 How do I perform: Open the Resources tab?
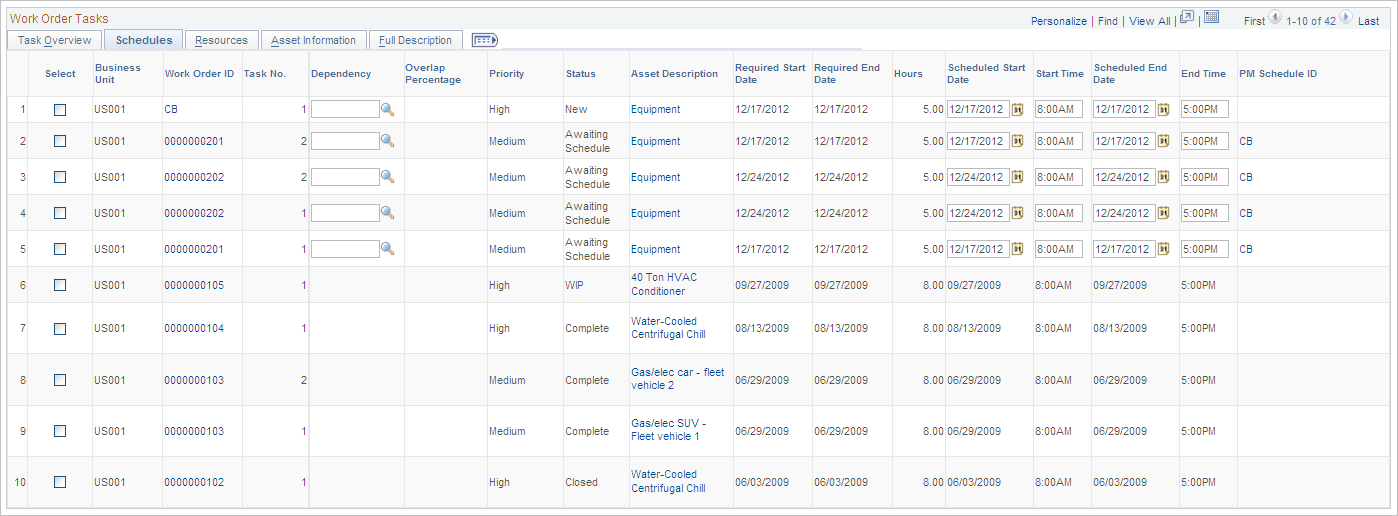[x=221, y=40]
